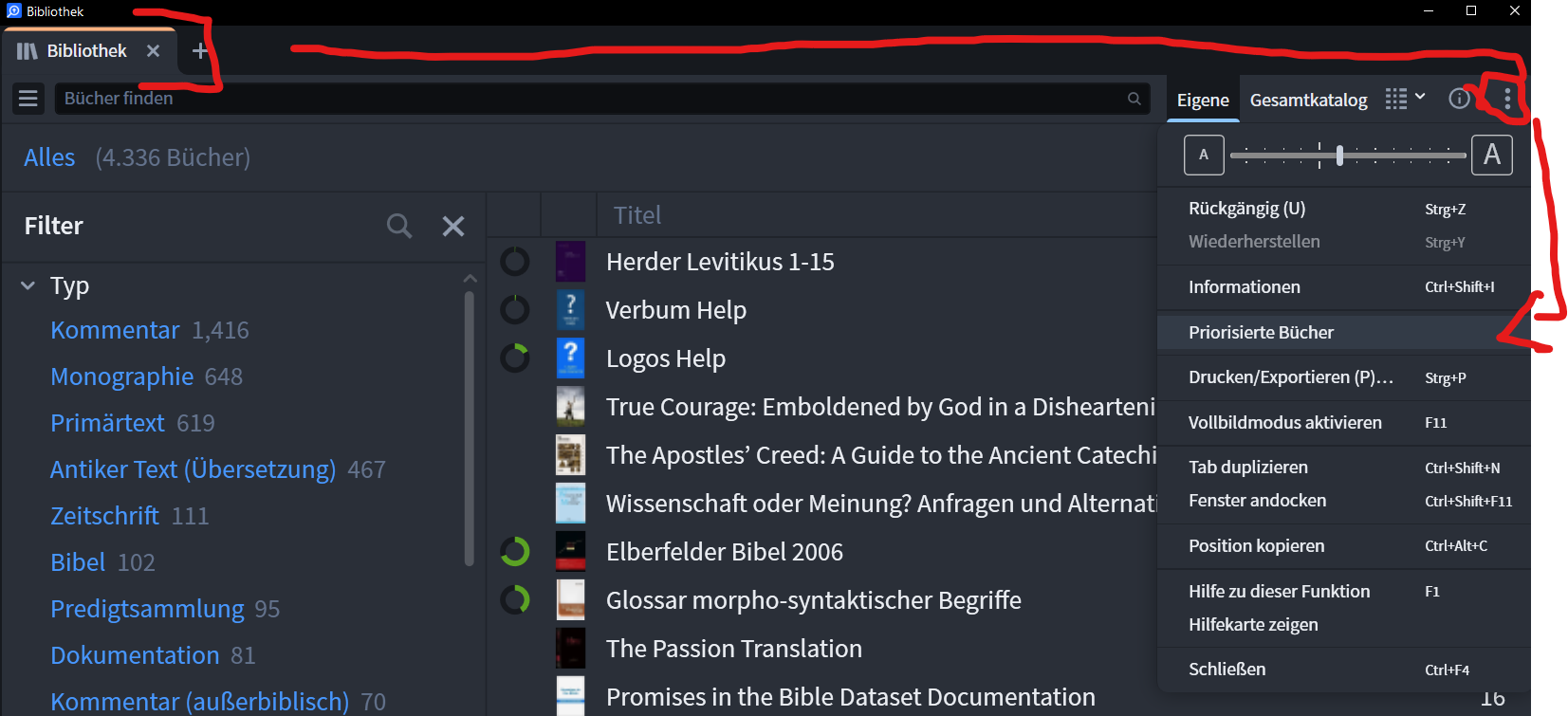Open Logos Help cover thumbnail
1568x716 pixels.
pos(570,358)
